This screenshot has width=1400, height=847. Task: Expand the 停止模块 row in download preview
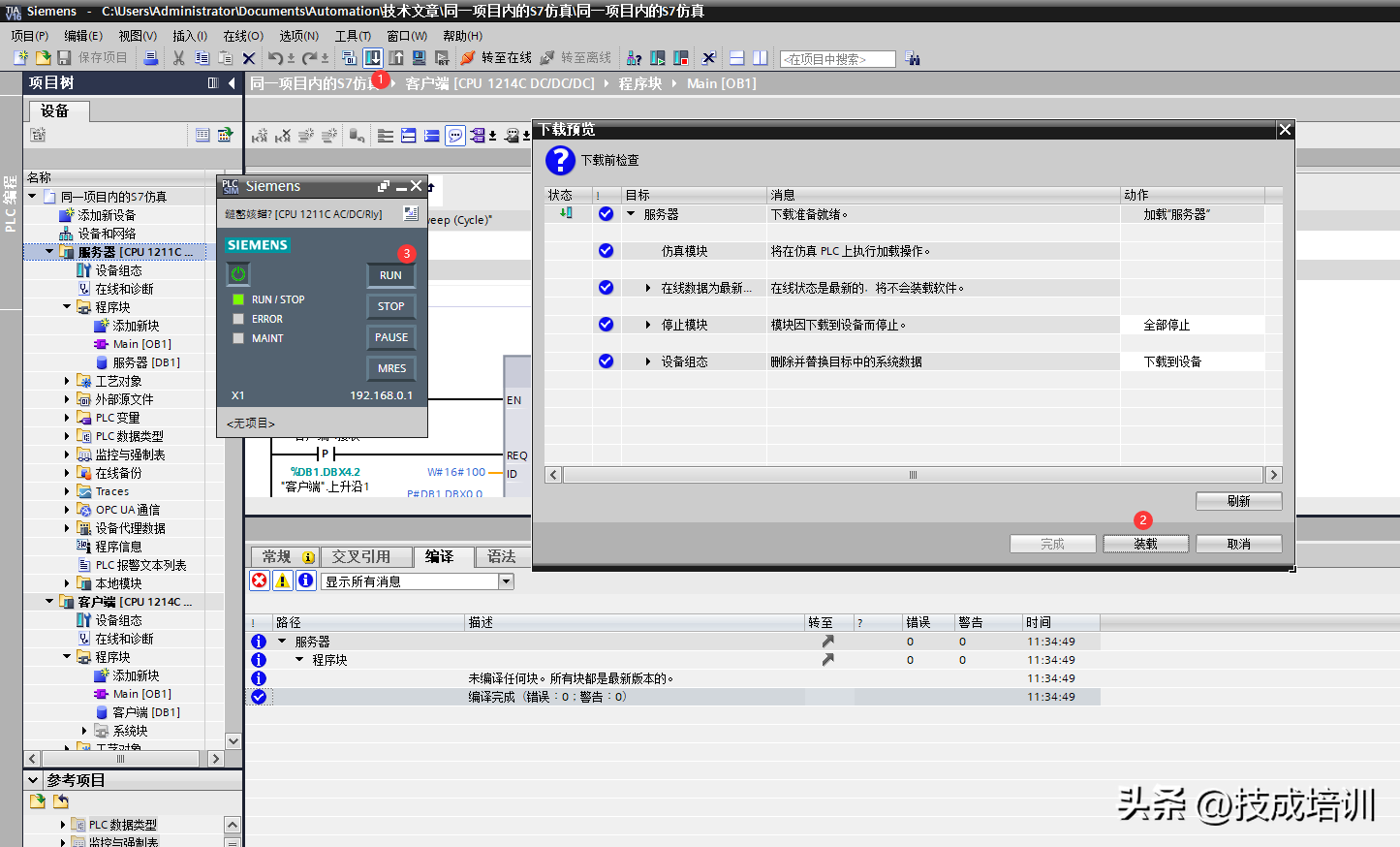pos(648,325)
